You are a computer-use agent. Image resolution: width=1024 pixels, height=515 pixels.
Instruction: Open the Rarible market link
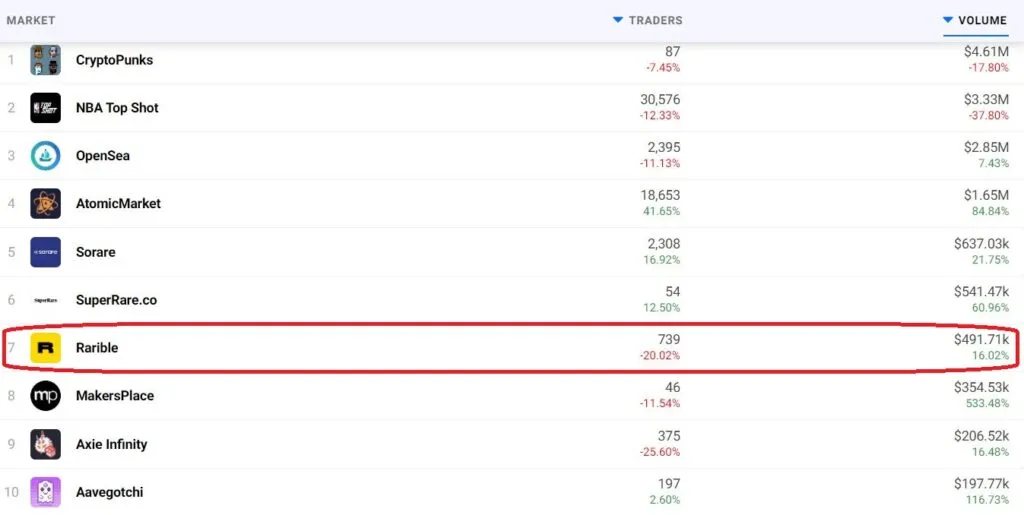click(97, 348)
